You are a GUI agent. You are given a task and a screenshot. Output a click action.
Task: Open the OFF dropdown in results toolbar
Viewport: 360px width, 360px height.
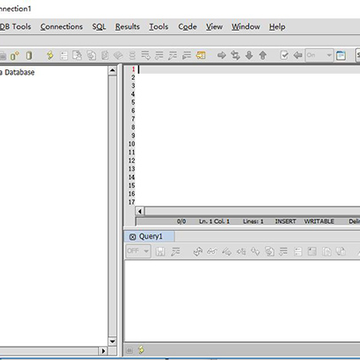(138, 251)
